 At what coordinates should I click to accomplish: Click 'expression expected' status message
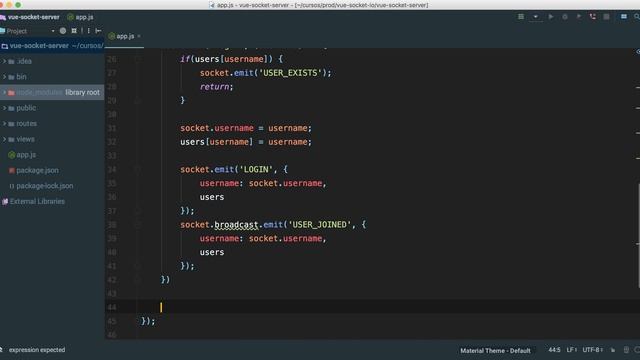point(37,350)
